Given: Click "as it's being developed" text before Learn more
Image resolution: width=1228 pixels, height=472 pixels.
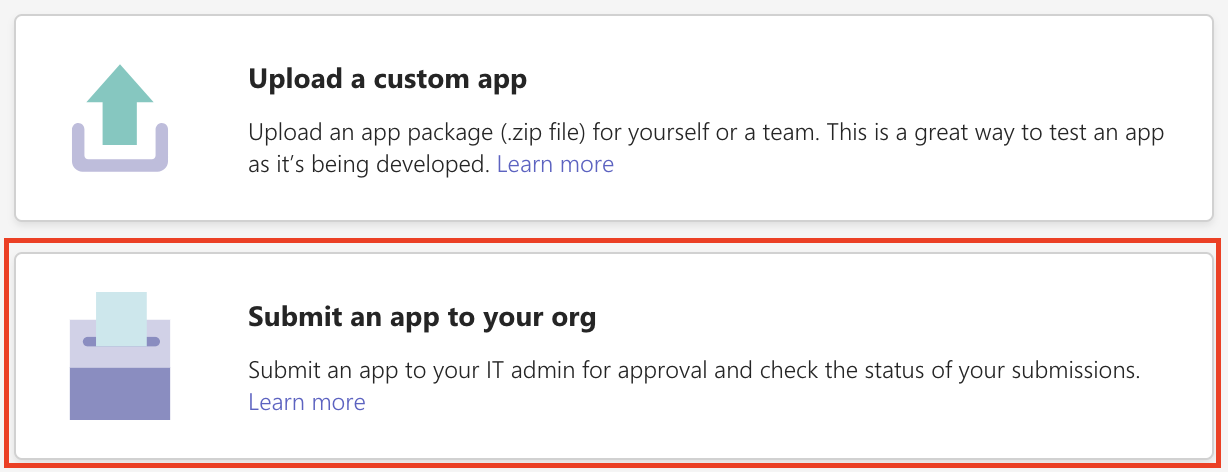Looking at the screenshot, I should click(x=370, y=164).
